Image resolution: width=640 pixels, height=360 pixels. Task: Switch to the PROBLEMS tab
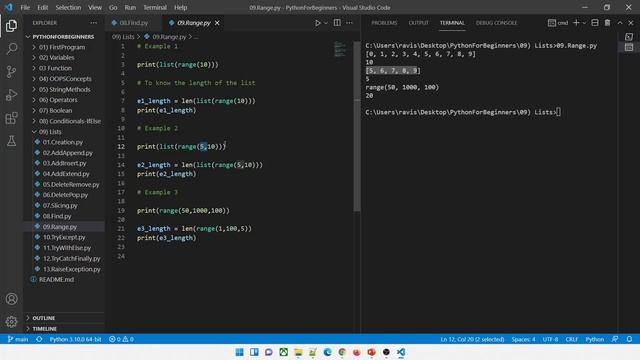click(384, 23)
